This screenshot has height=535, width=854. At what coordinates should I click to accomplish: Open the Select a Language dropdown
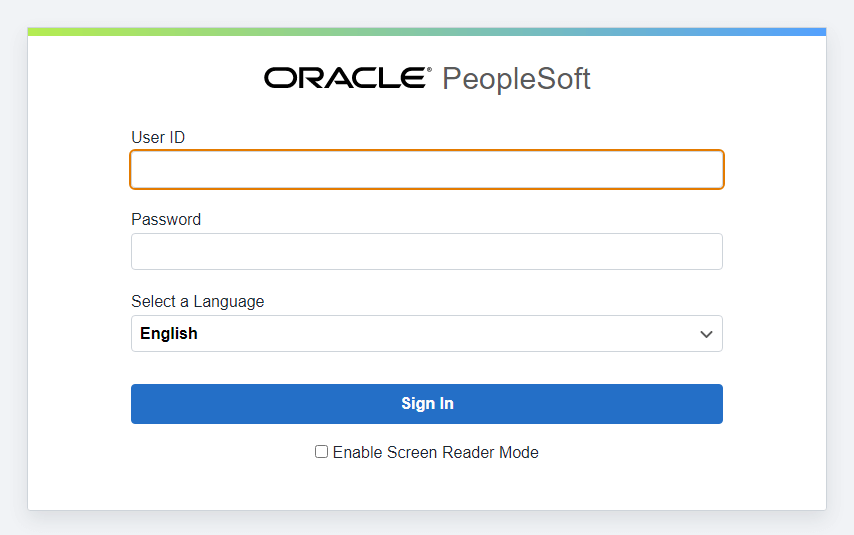(x=427, y=333)
